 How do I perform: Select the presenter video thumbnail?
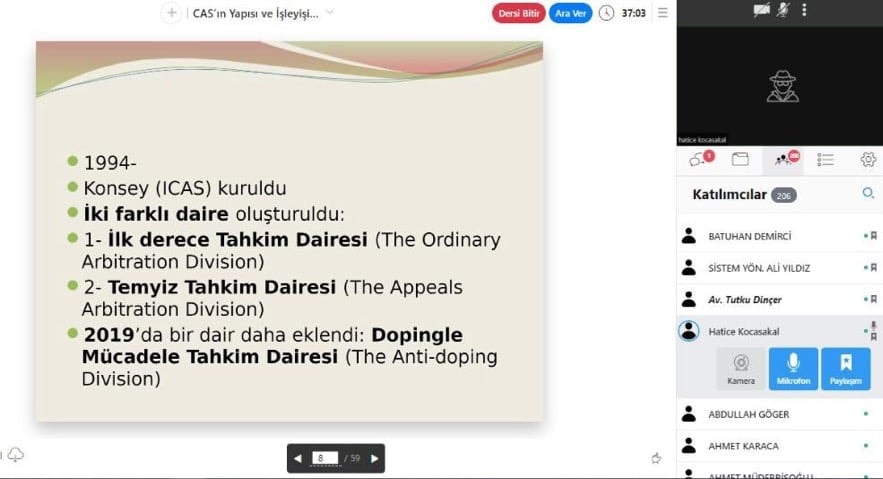coord(779,86)
